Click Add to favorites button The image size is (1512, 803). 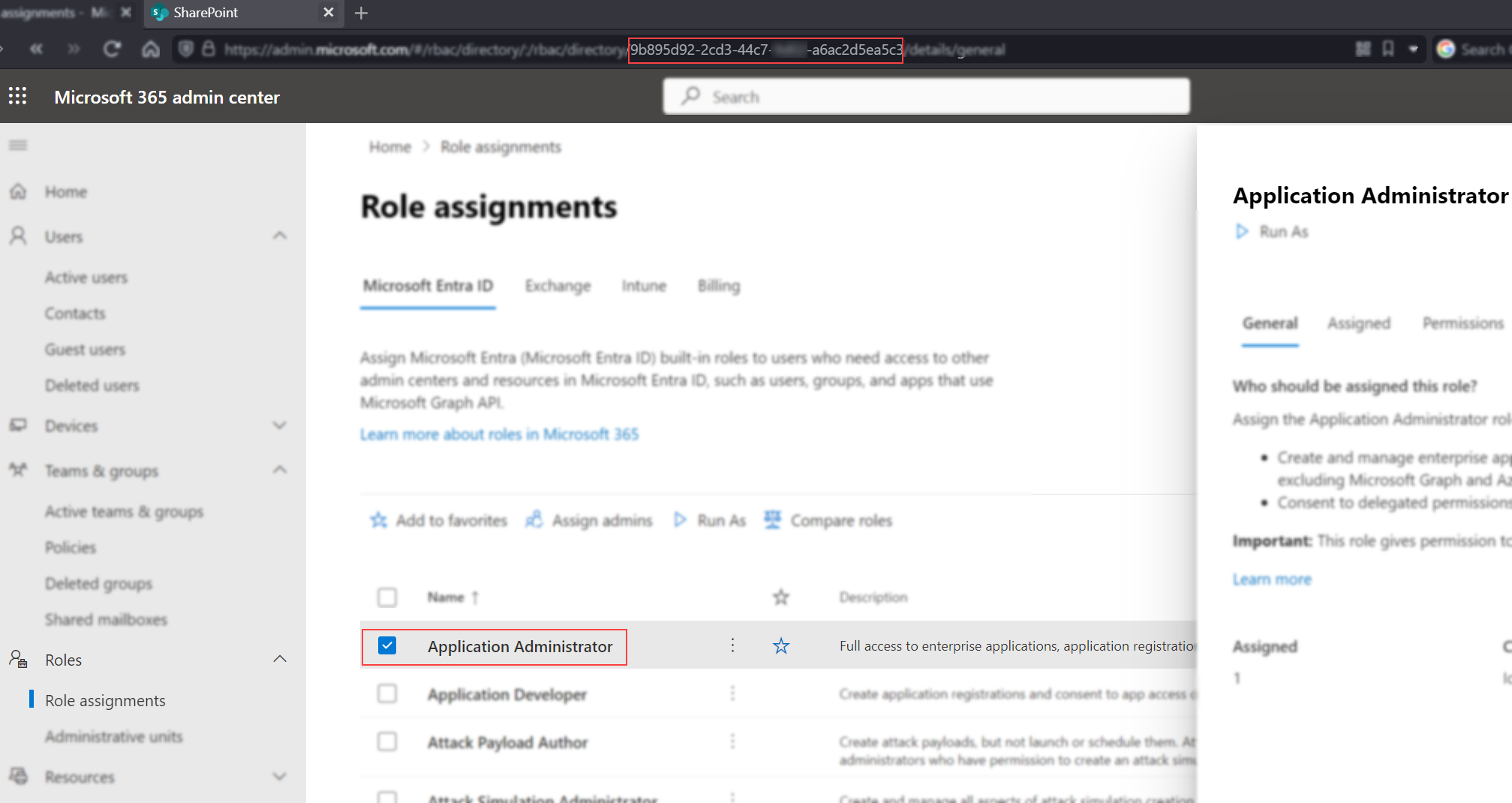click(438, 520)
